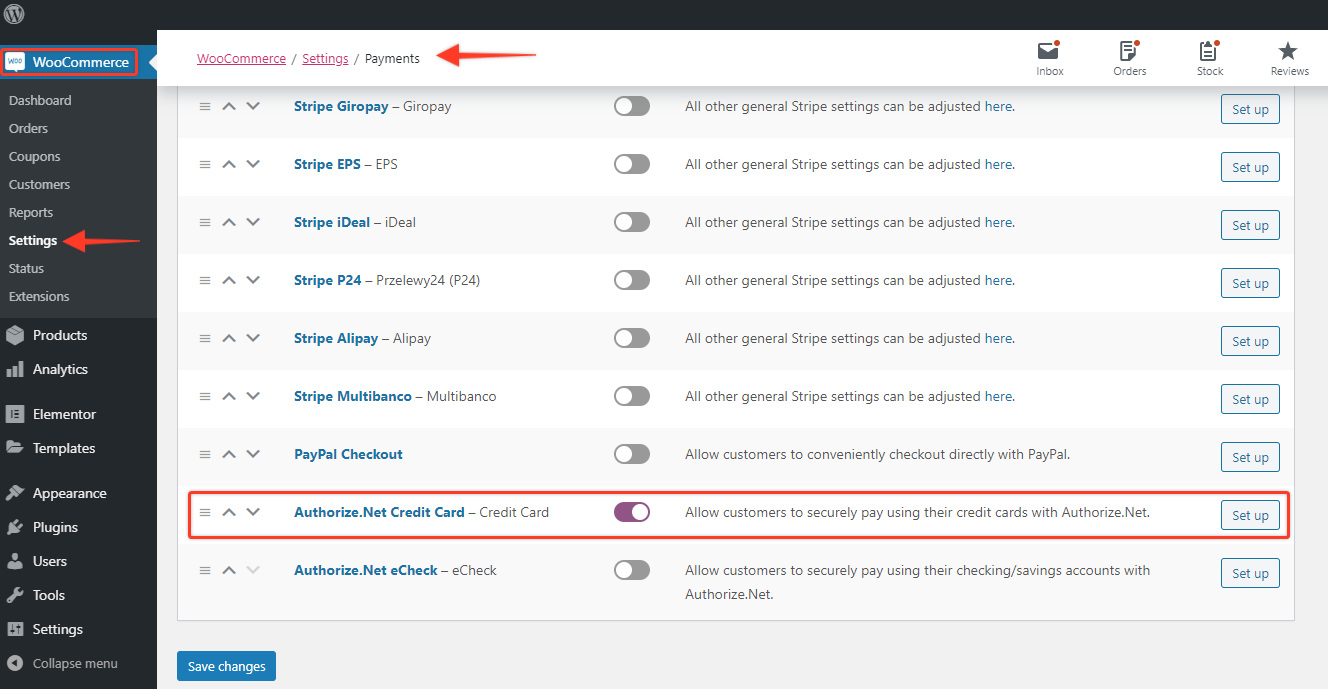The width and height of the screenshot is (1328, 689).
Task: Click the drag handle for PayPal Checkout
Action: coord(205,454)
